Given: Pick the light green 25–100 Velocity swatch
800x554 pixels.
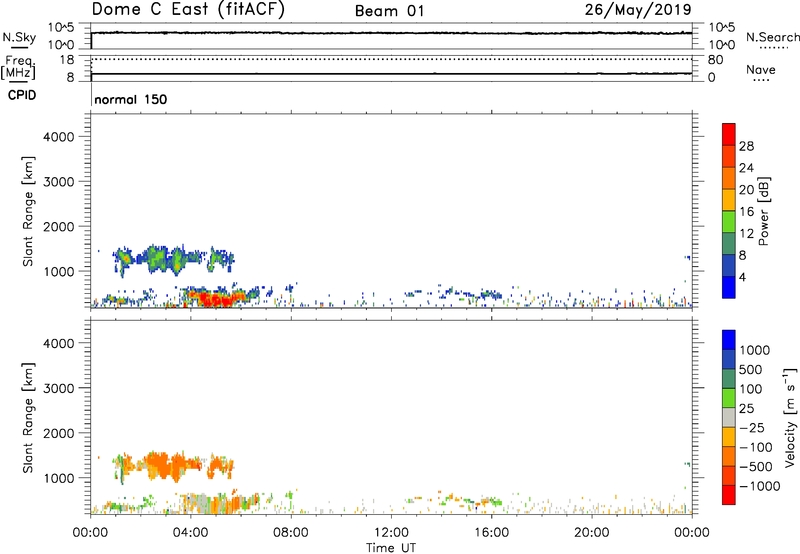Looking at the screenshot, I should click(729, 398).
